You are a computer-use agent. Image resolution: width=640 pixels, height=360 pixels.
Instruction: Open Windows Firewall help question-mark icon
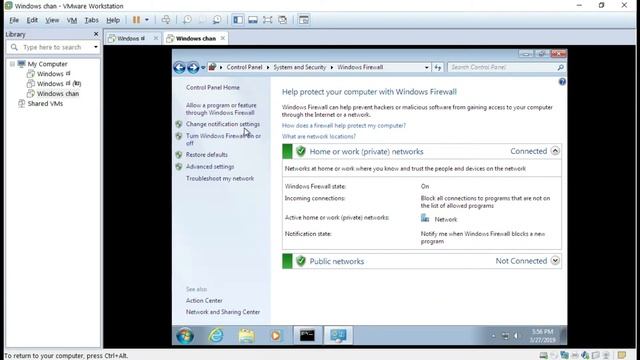[x=562, y=82]
